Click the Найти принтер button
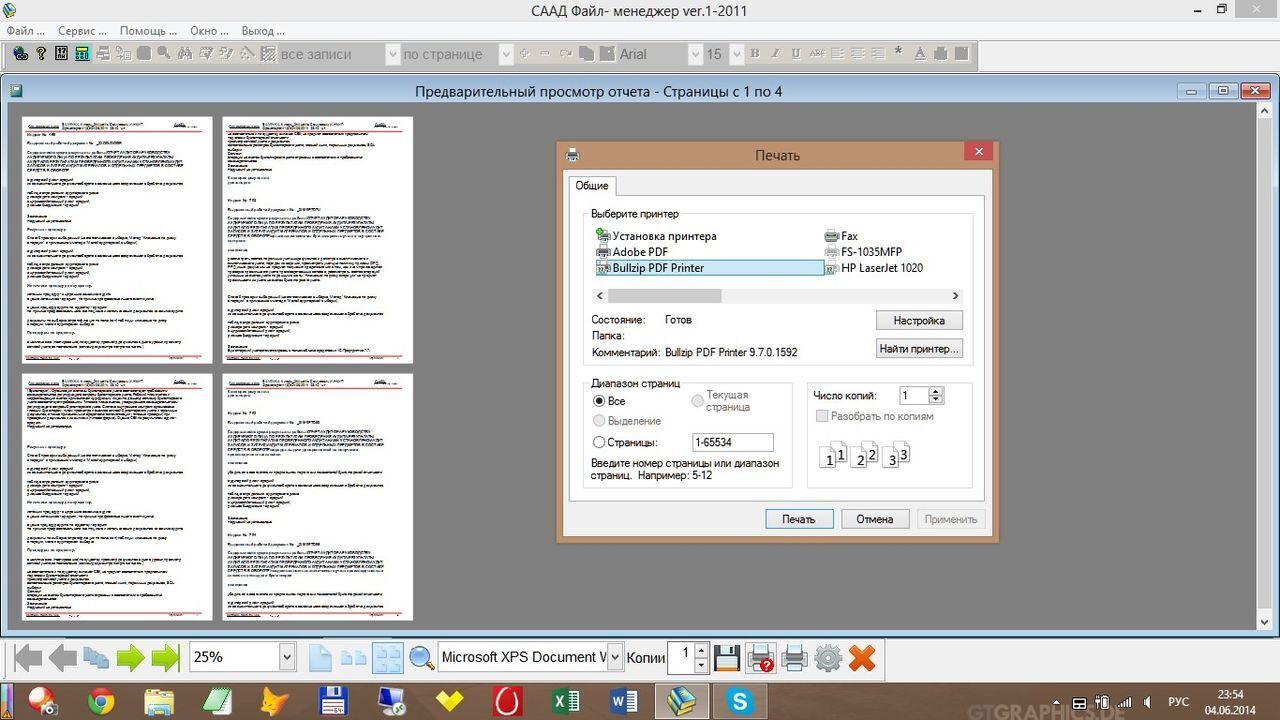The width and height of the screenshot is (1280, 720). [x=919, y=349]
